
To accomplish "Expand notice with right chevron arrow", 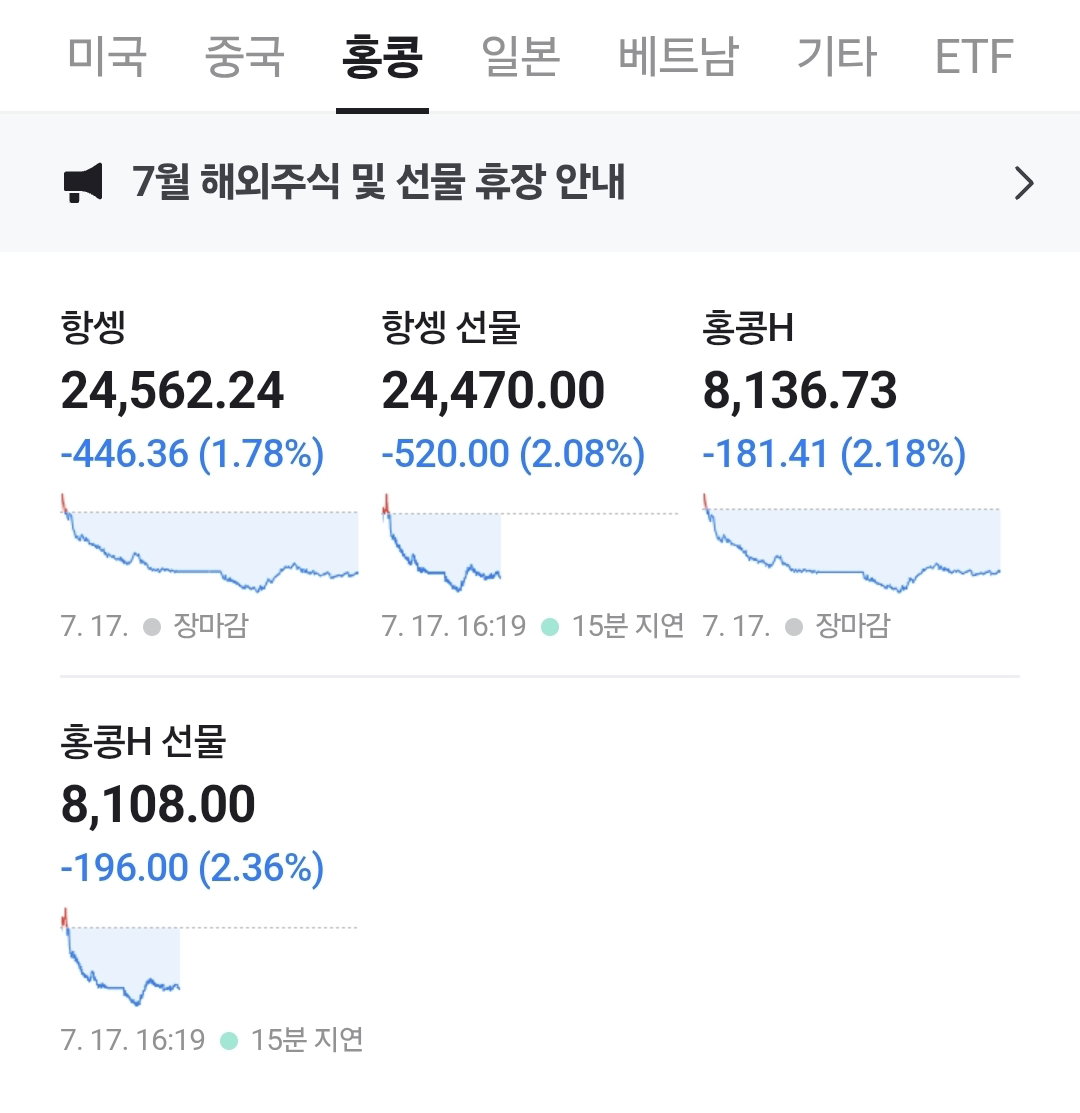I will [1023, 183].
